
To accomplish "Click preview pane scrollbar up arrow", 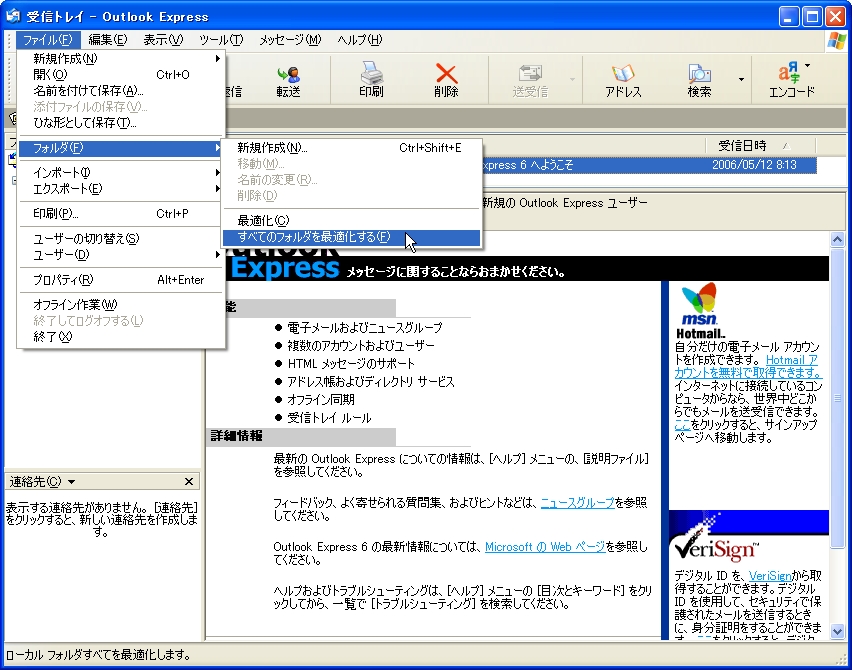I will tap(837, 239).
